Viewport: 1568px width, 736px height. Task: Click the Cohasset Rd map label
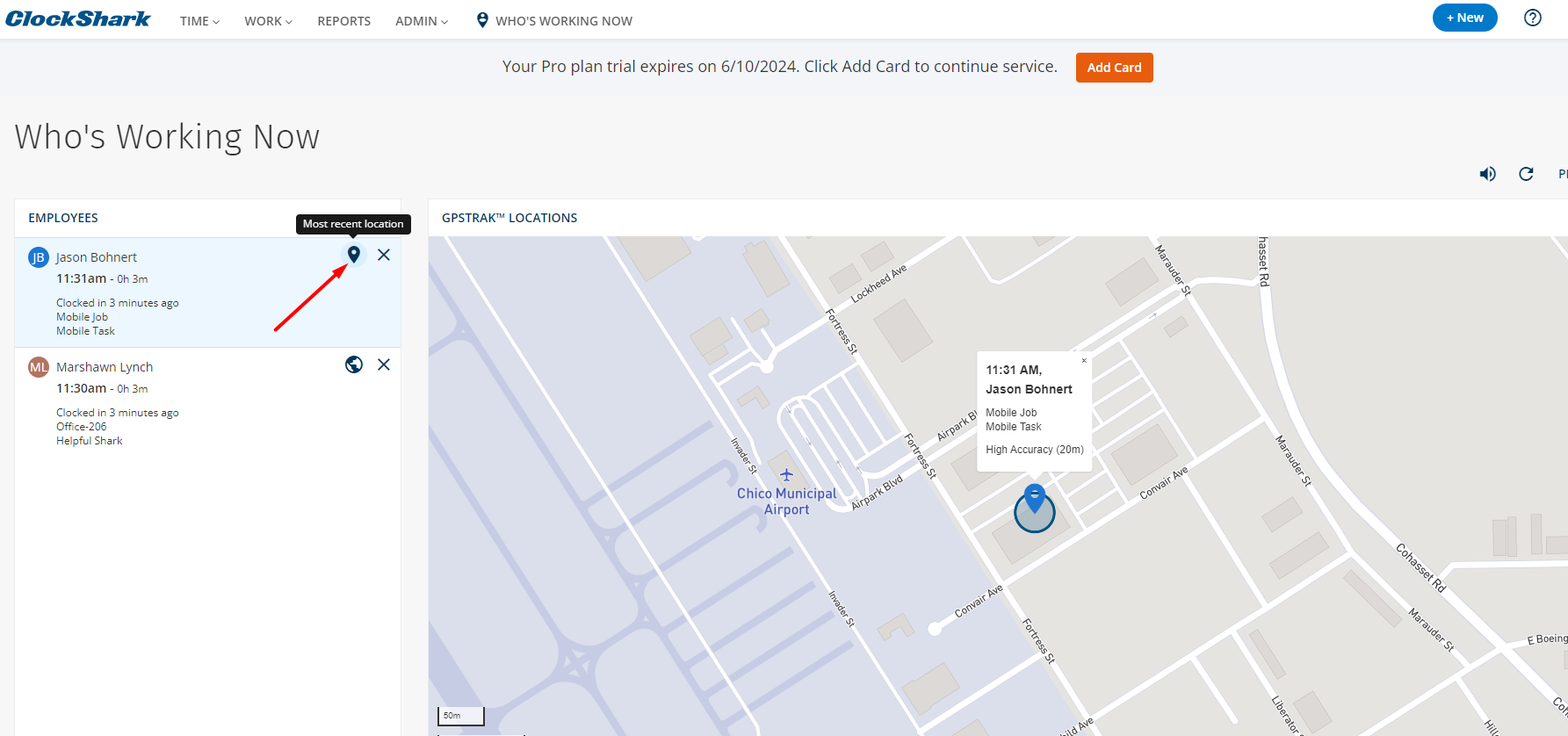coord(1420,567)
